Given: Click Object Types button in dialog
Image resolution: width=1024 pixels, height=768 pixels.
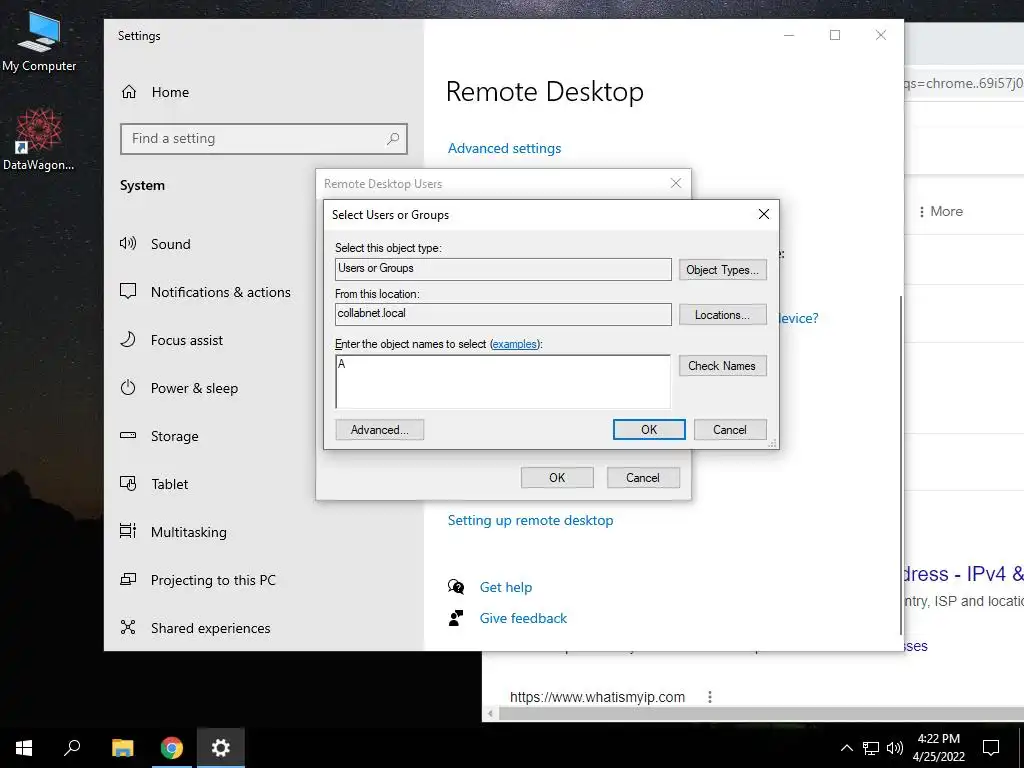Looking at the screenshot, I should [x=722, y=270].
